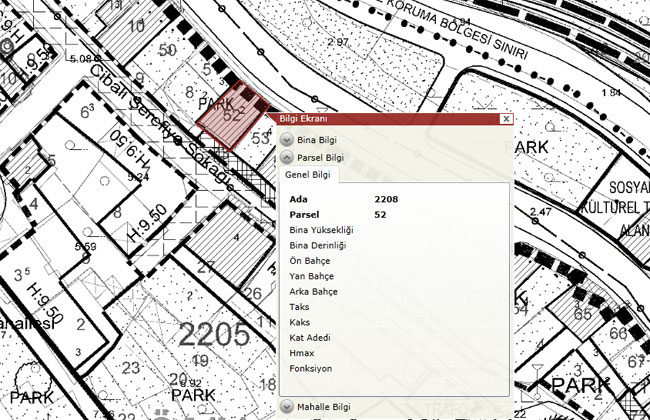Close the Bilgi Ekranı dialog
Screen dimensions: 650x420
point(506,118)
